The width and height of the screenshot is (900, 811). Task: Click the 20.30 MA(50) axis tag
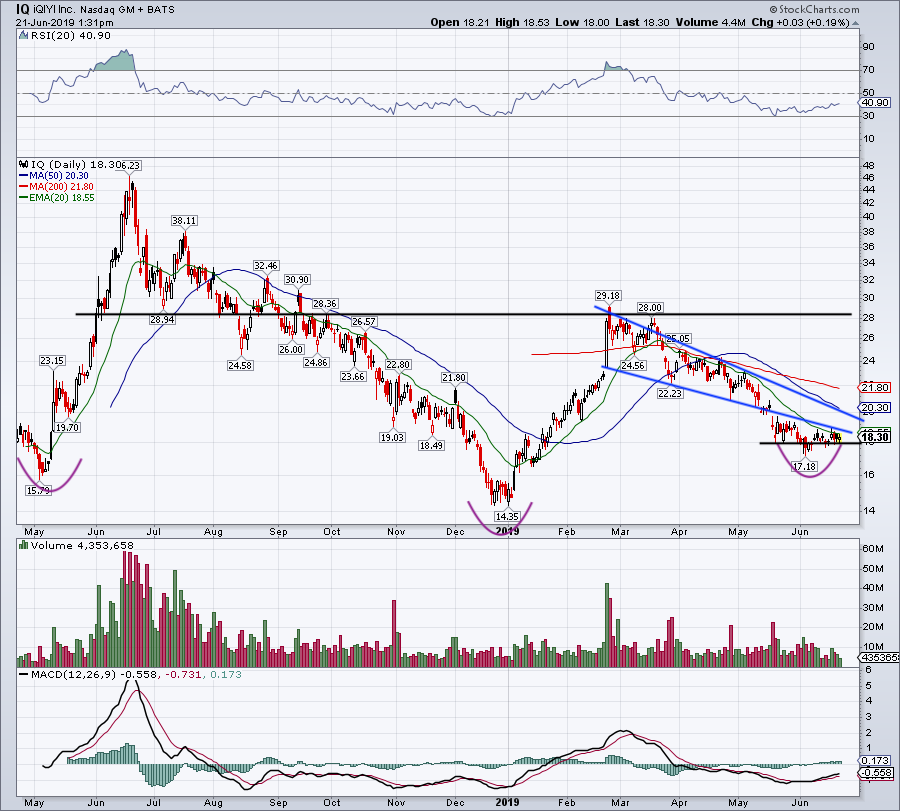tap(875, 408)
